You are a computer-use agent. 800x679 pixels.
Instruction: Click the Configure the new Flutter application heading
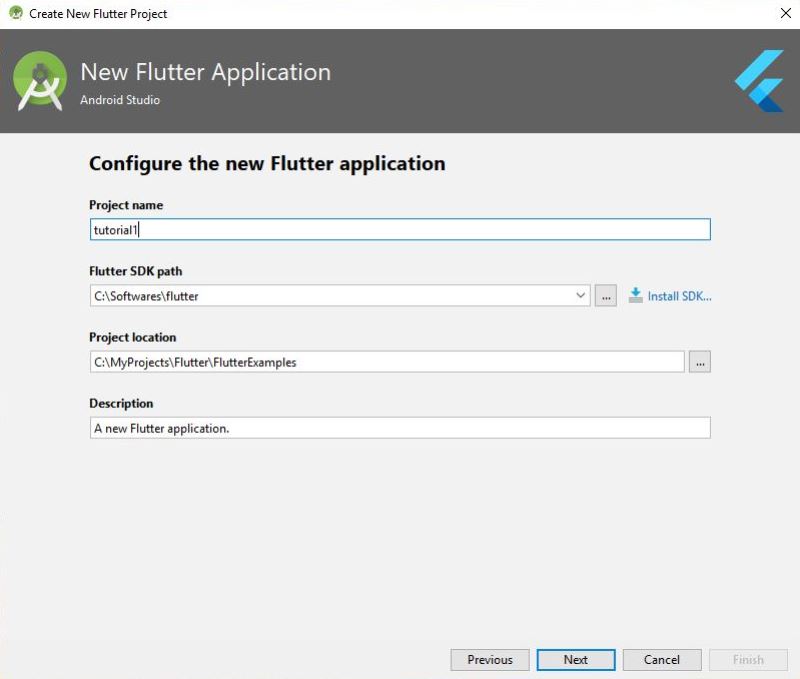point(267,164)
